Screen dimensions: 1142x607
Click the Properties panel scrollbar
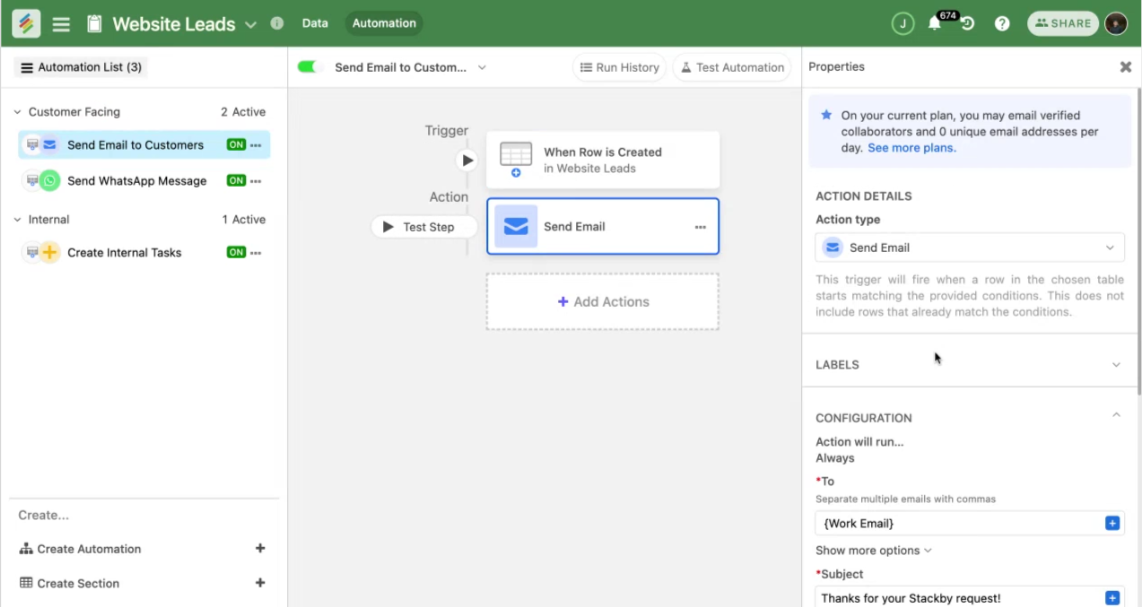click(1138, 240)
